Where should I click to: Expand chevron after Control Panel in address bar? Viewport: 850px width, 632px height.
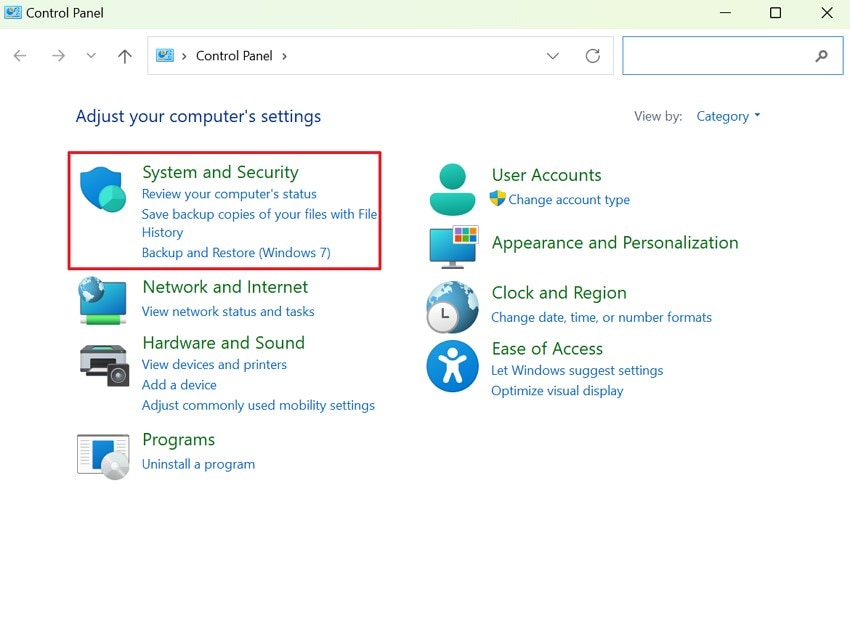click(284, 56)
